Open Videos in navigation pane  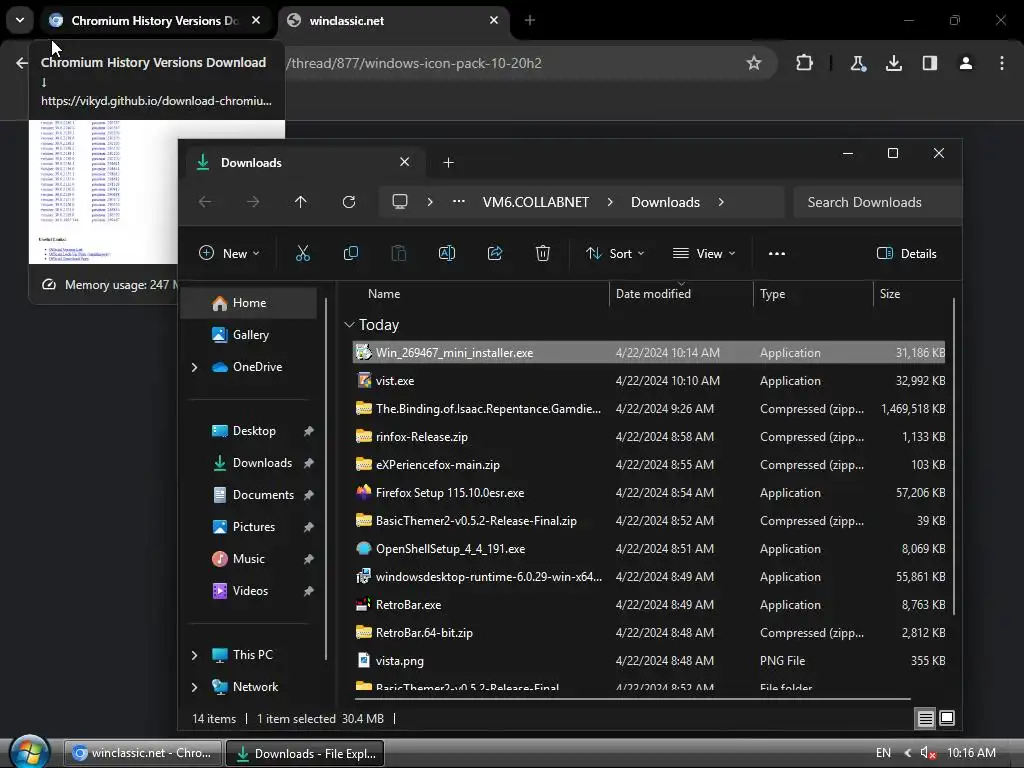point(250,591)
